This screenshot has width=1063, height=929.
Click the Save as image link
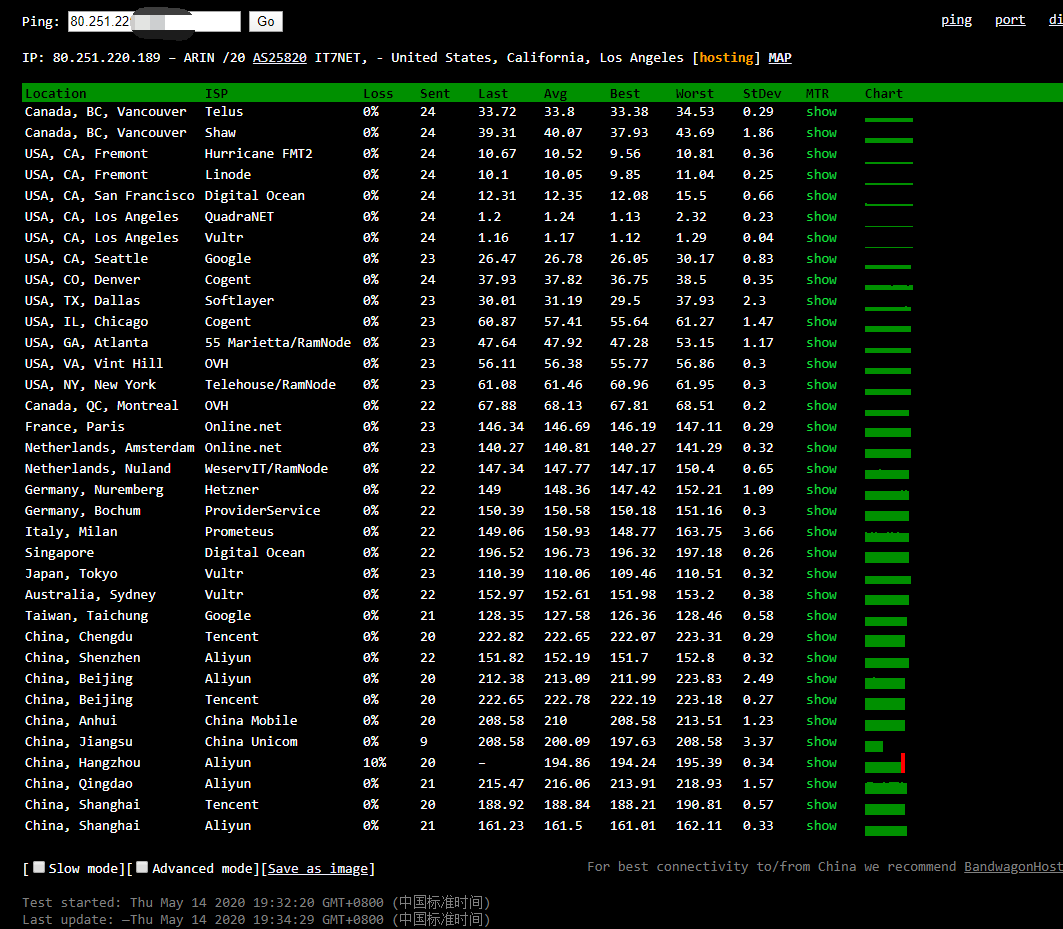point(319,869)
